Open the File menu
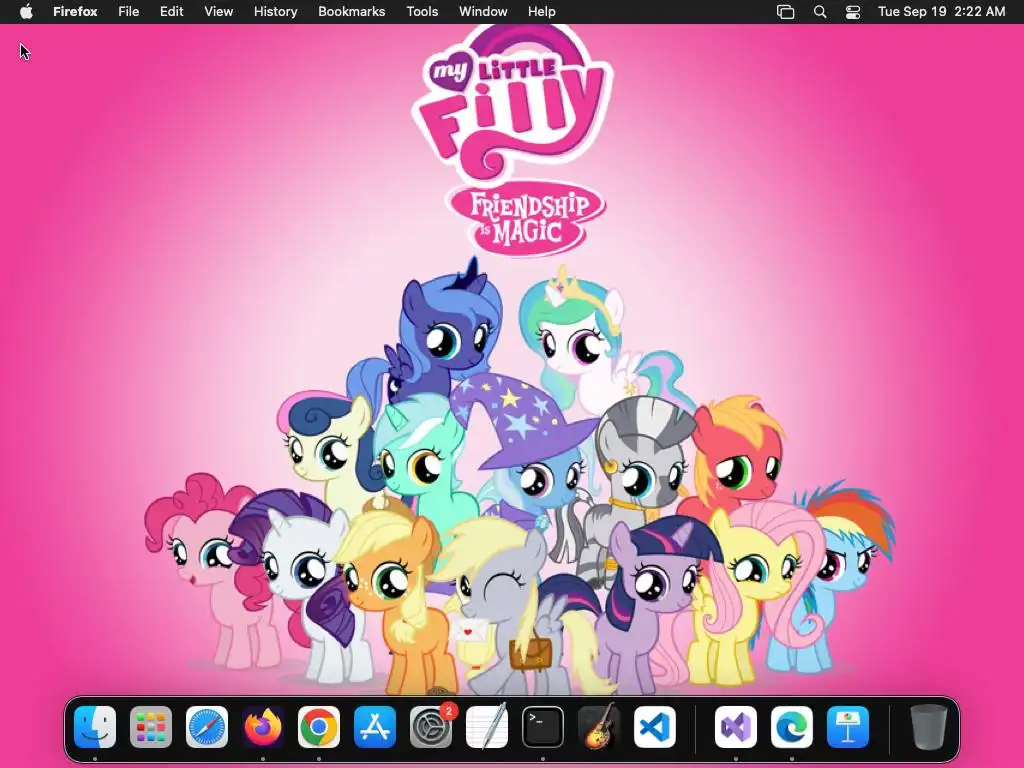This screenshot has width=1024, height=768. [x=129, y=12]
